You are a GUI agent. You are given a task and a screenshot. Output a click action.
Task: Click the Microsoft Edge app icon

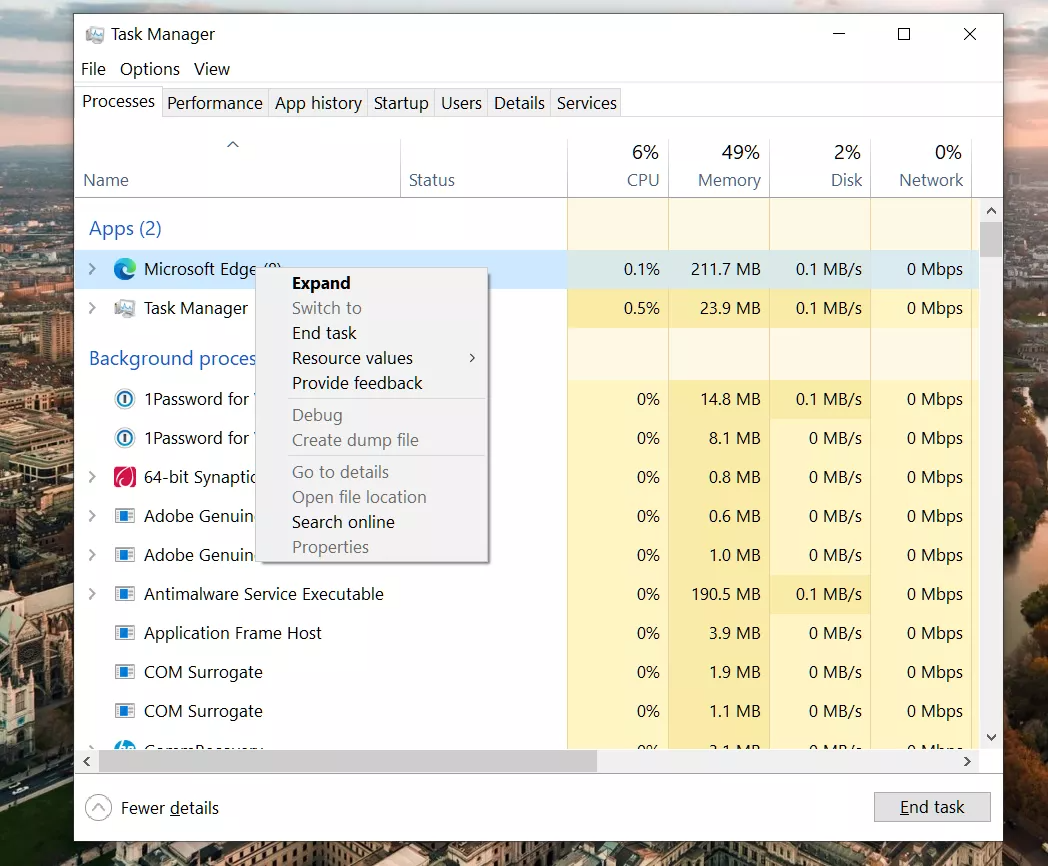(x=125, y=269)
